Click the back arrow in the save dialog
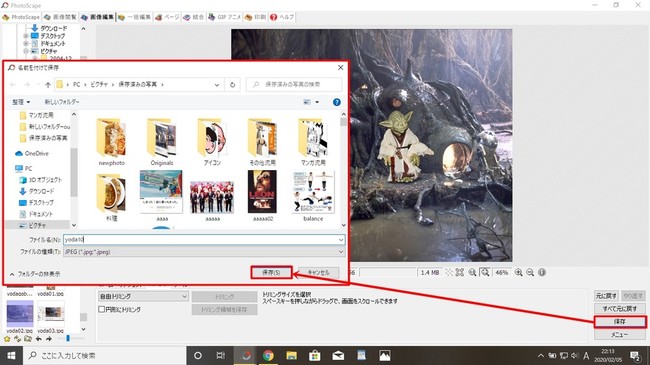This screenshot has width=650, height=365. click(x=13, y=85)
